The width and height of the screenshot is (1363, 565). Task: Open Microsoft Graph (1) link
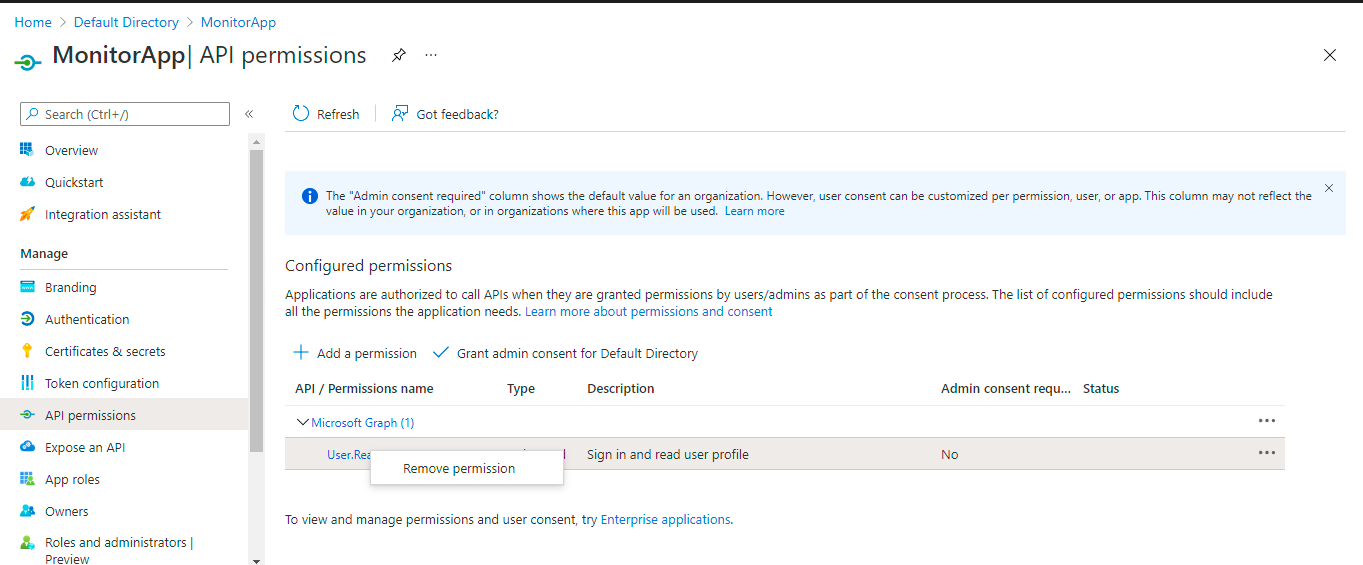coord(363,422)
